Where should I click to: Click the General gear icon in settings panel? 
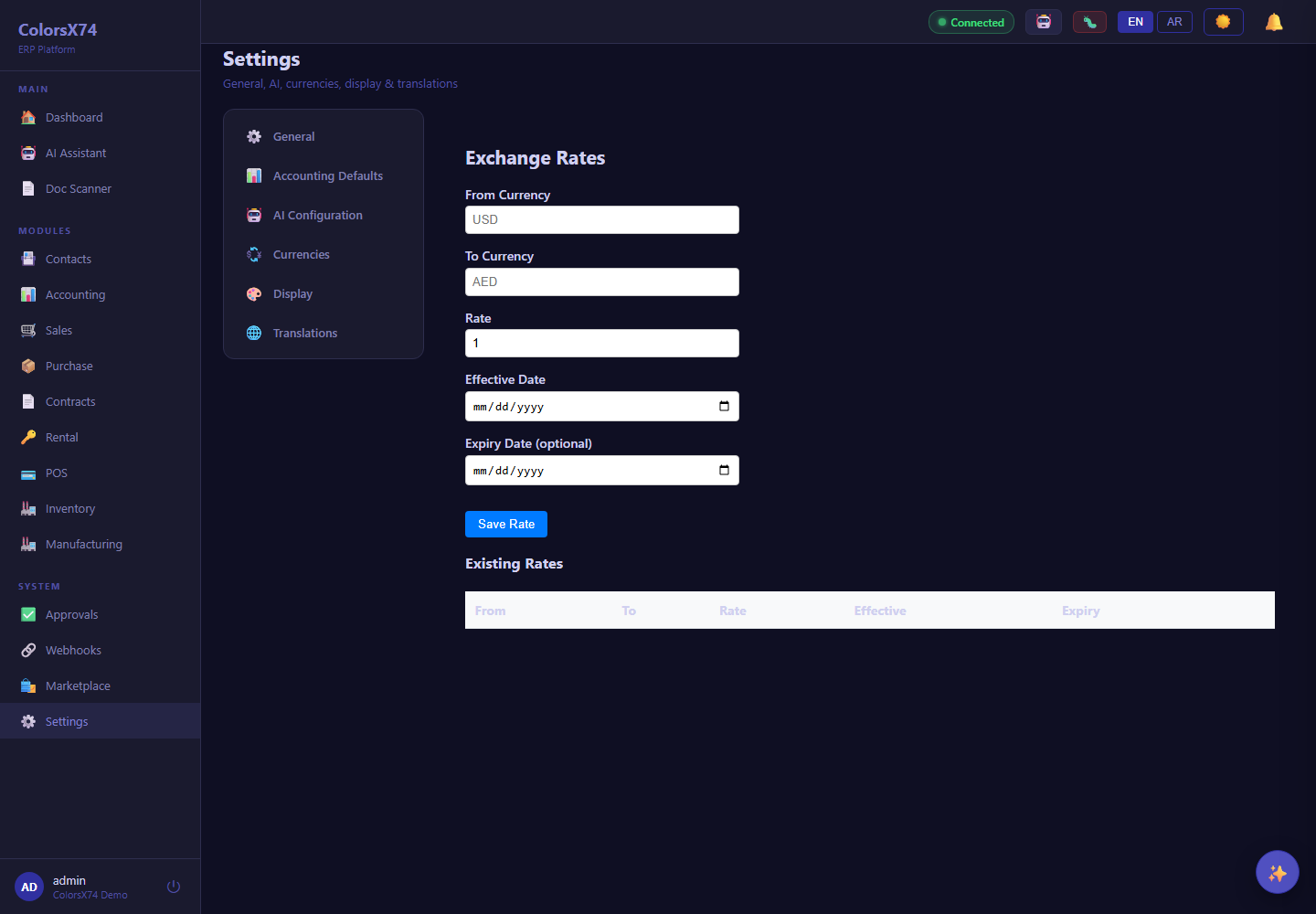pyautogui.click(x=254, y=137)
